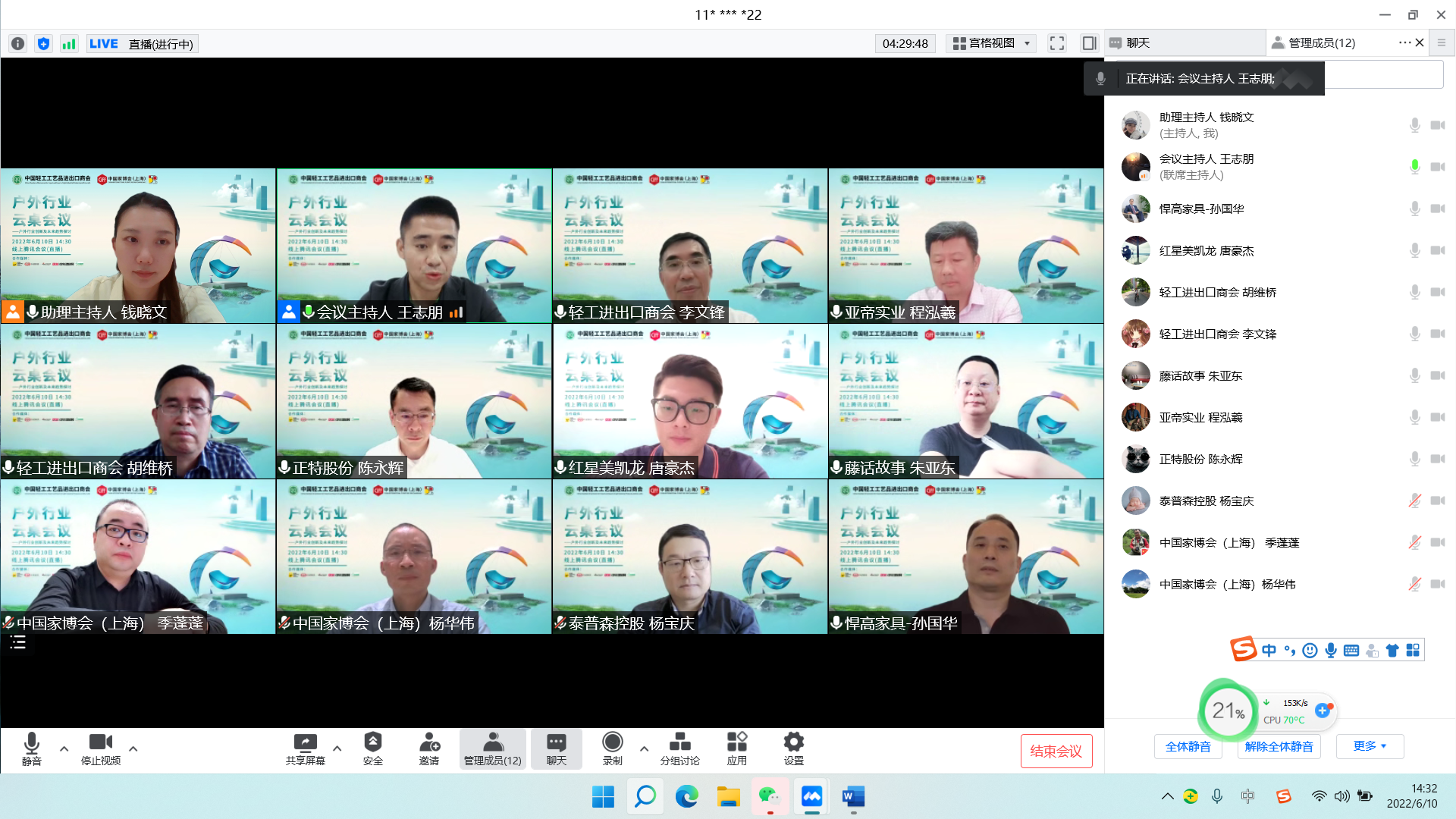Click Sogou emoji face icon
The height and width of the screenshot is (819, 1456).
1310,650
